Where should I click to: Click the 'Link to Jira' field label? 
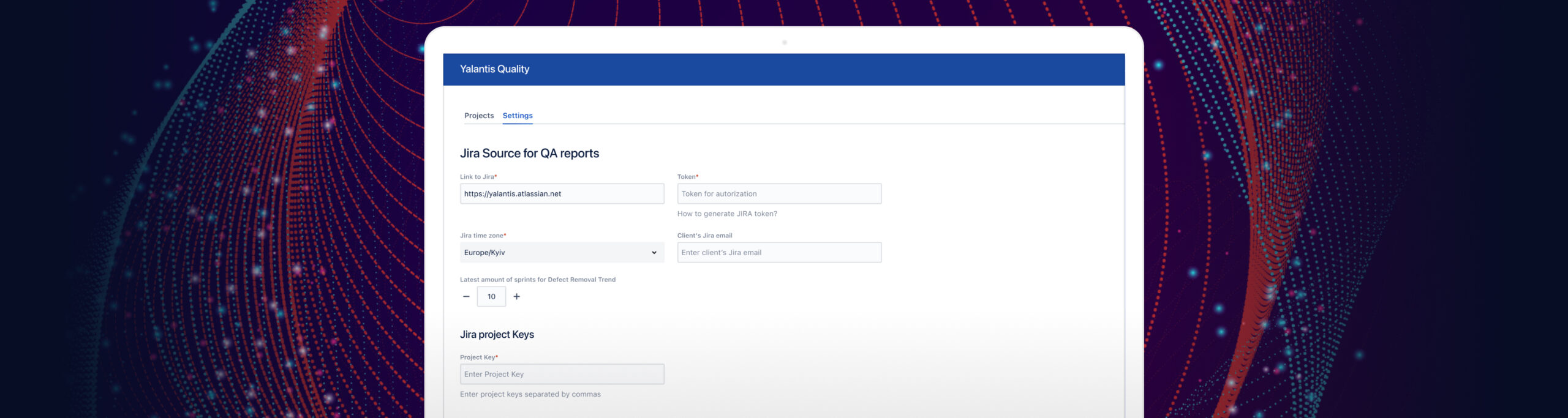pos(477,177)
